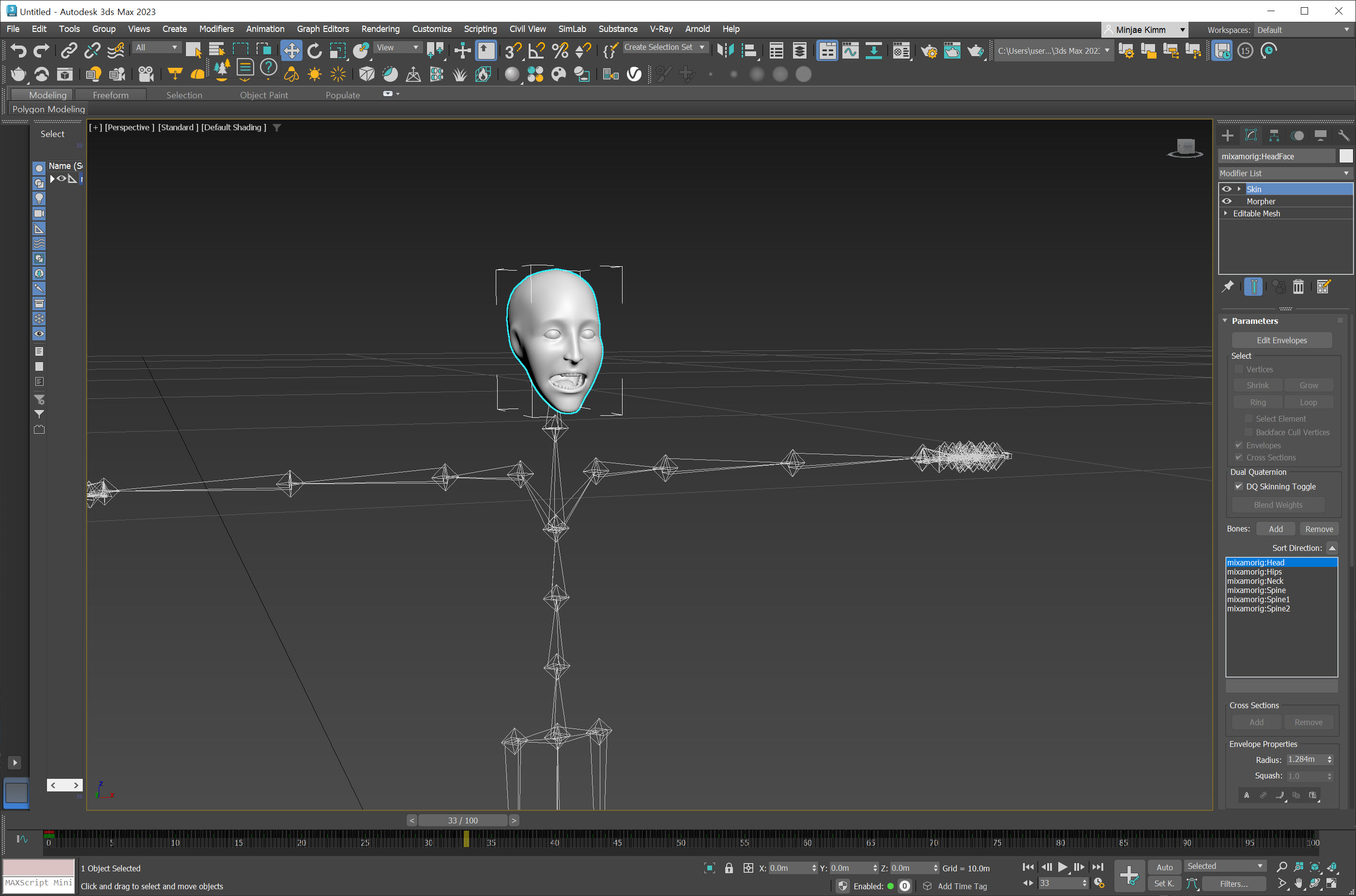Hide the Morpher modifier with eye icon

[x=1226, y=201]
